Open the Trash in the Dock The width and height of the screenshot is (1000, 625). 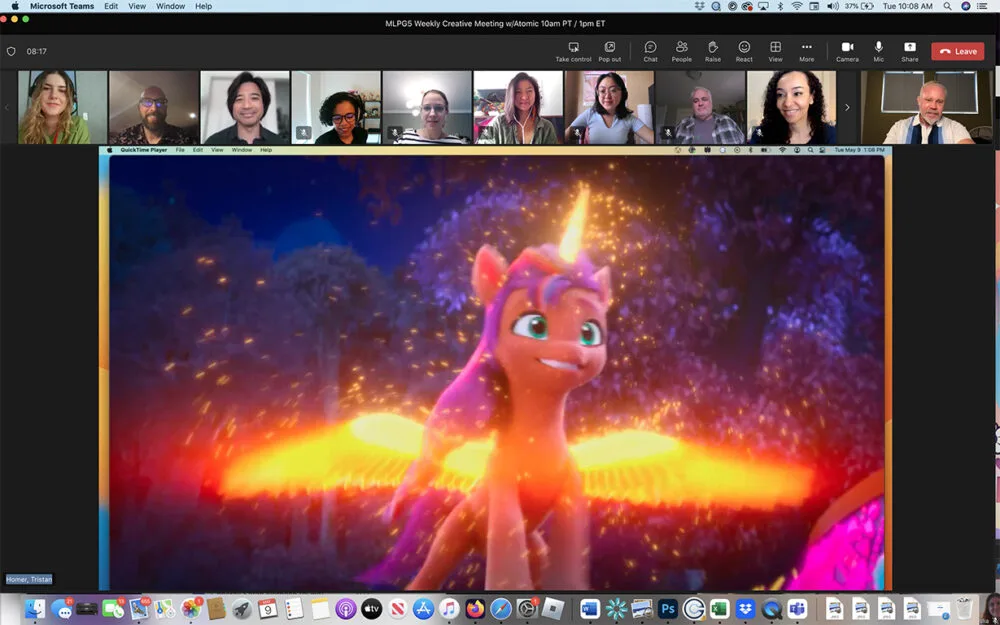tap(964, 609)
